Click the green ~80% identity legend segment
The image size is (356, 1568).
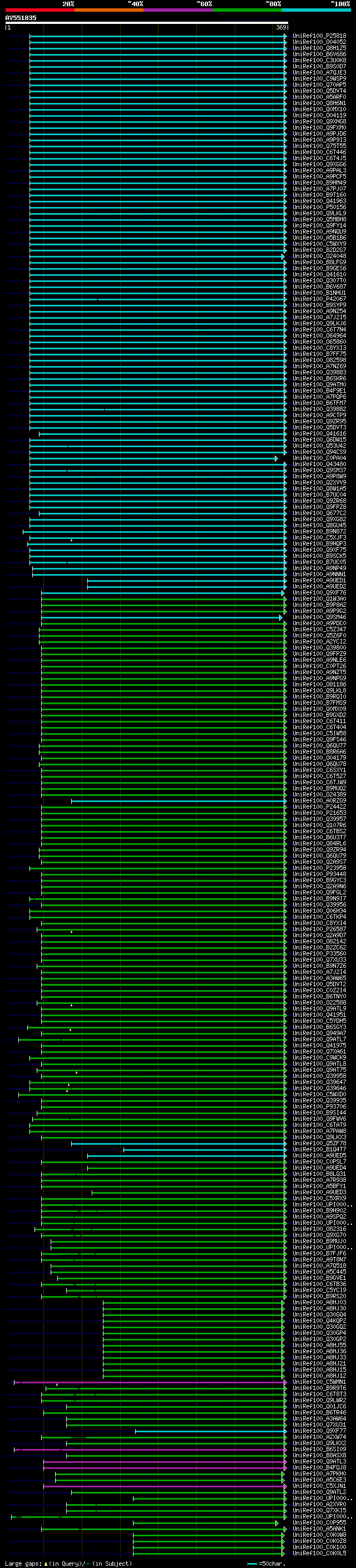pos(247,10)
